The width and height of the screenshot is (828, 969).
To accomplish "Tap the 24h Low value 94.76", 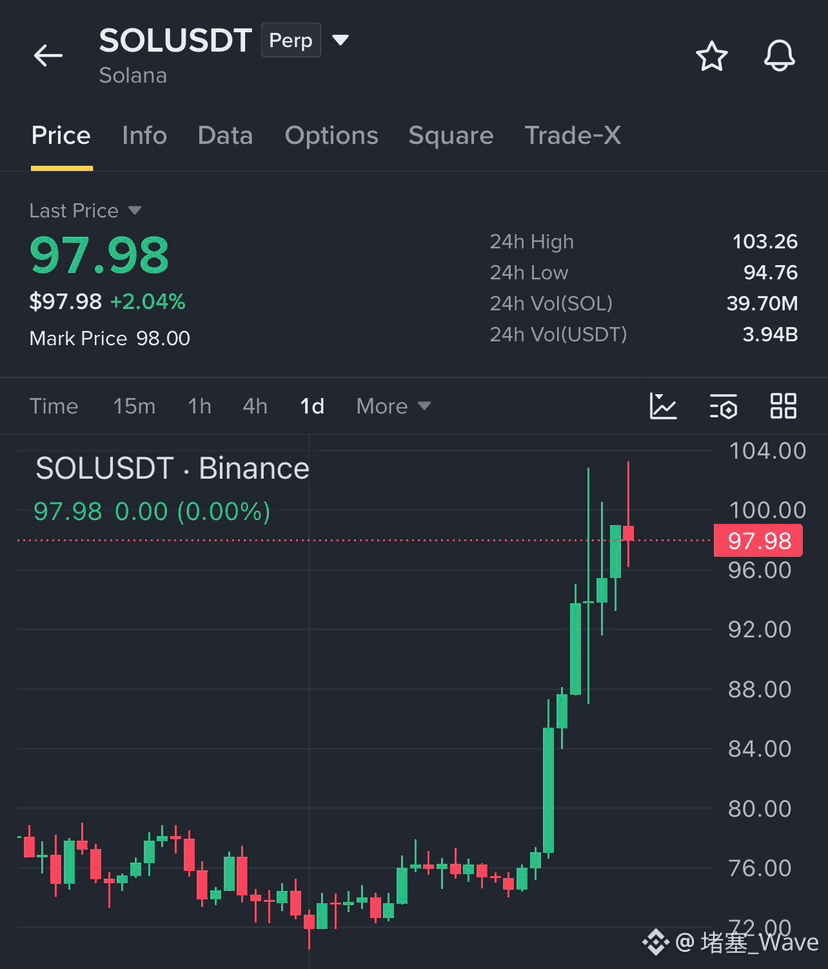I will pos(771,272).
